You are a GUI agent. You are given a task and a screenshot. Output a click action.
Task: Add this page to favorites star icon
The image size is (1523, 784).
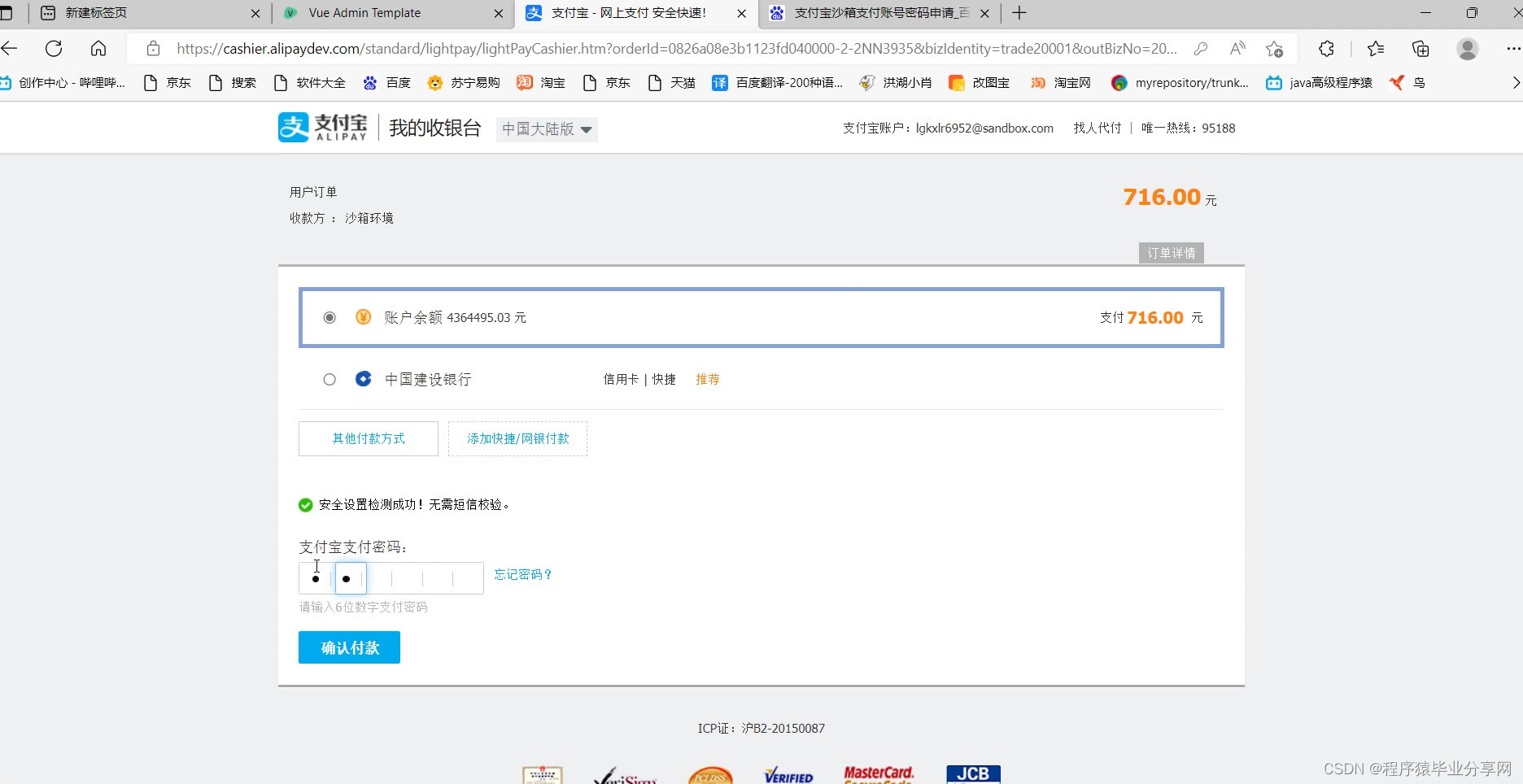(1275, 49)
